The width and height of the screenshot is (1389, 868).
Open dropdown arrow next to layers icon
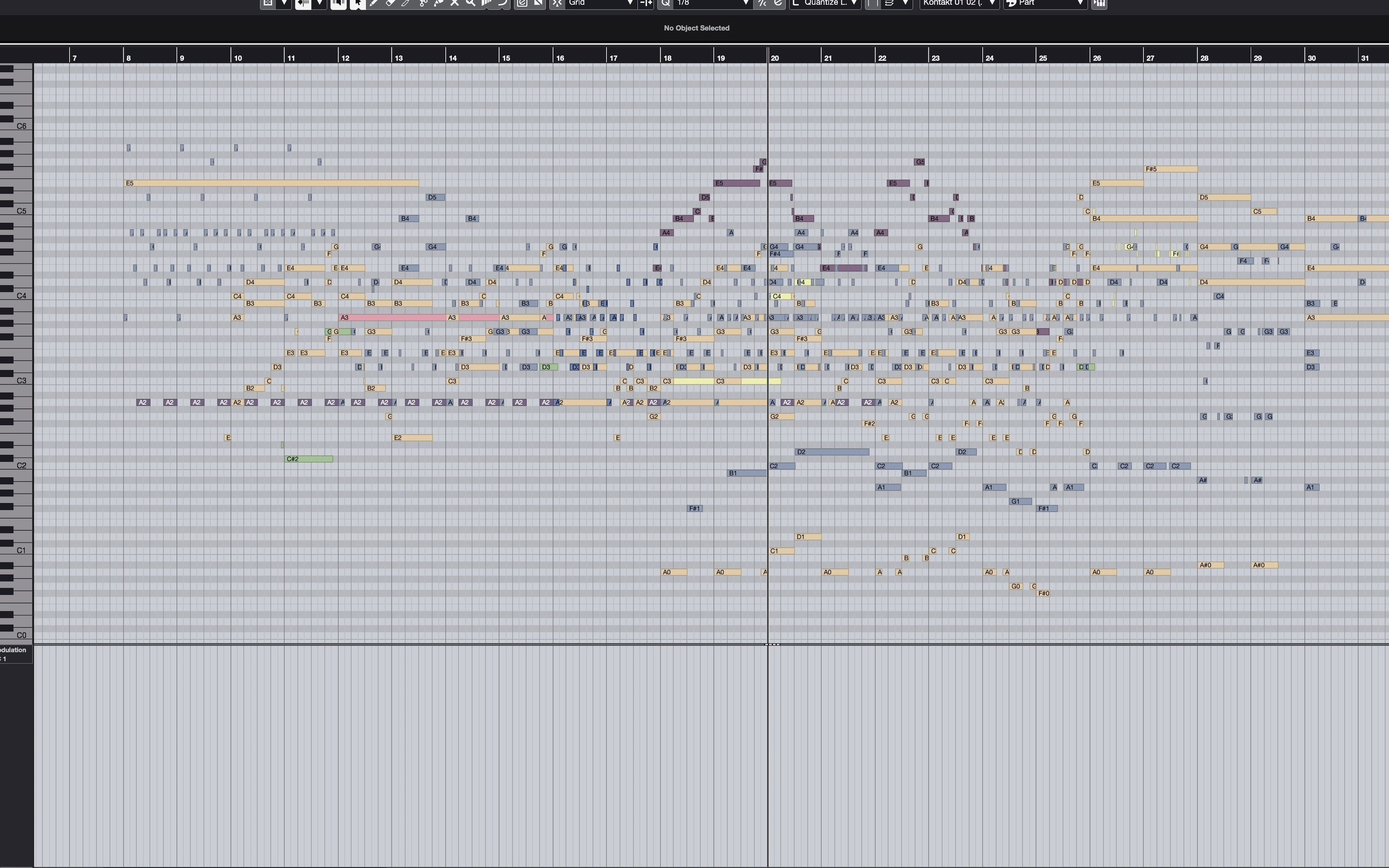click(x=906, y=3)
